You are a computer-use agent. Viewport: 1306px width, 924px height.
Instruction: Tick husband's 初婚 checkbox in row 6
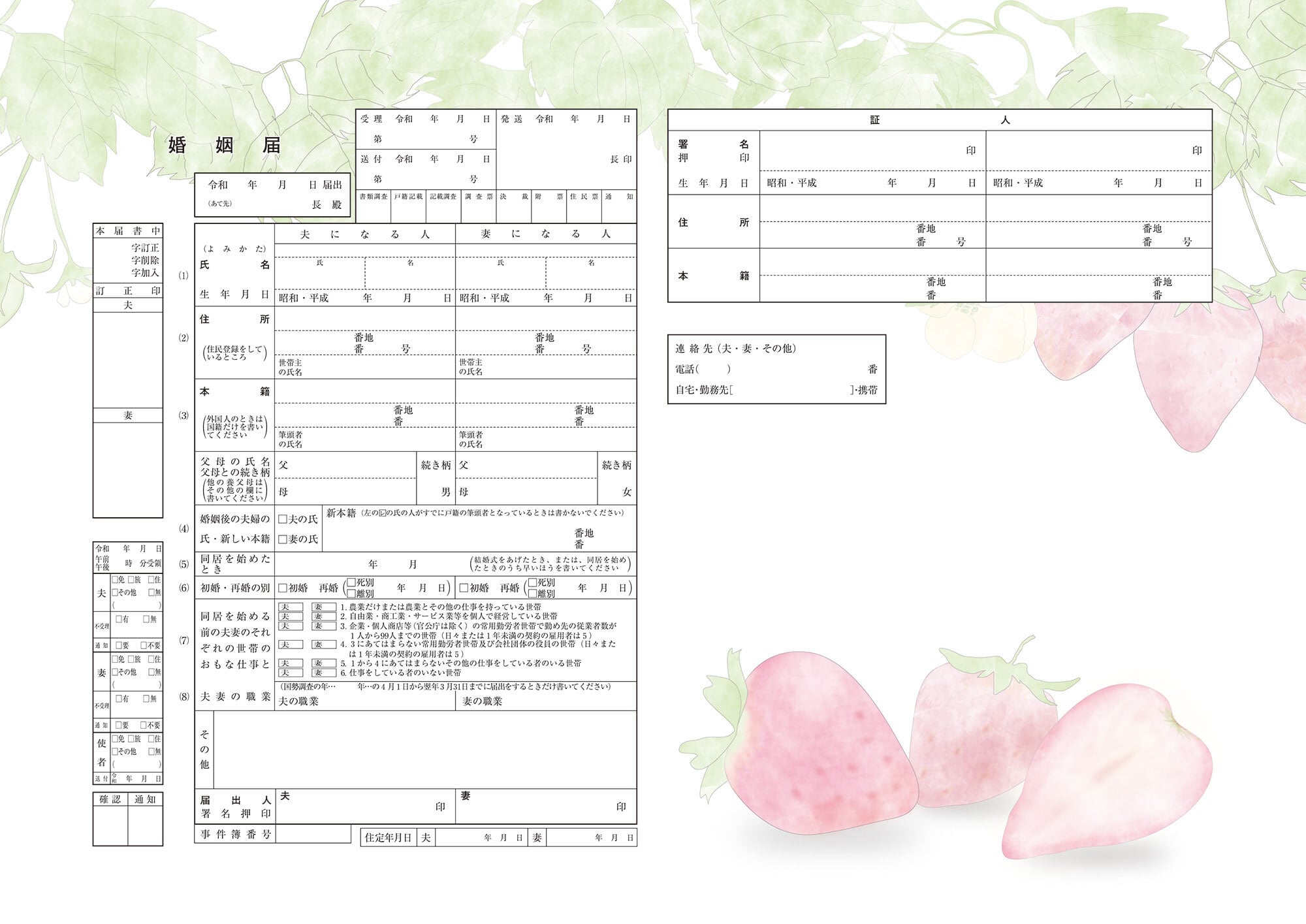point(283,588)
